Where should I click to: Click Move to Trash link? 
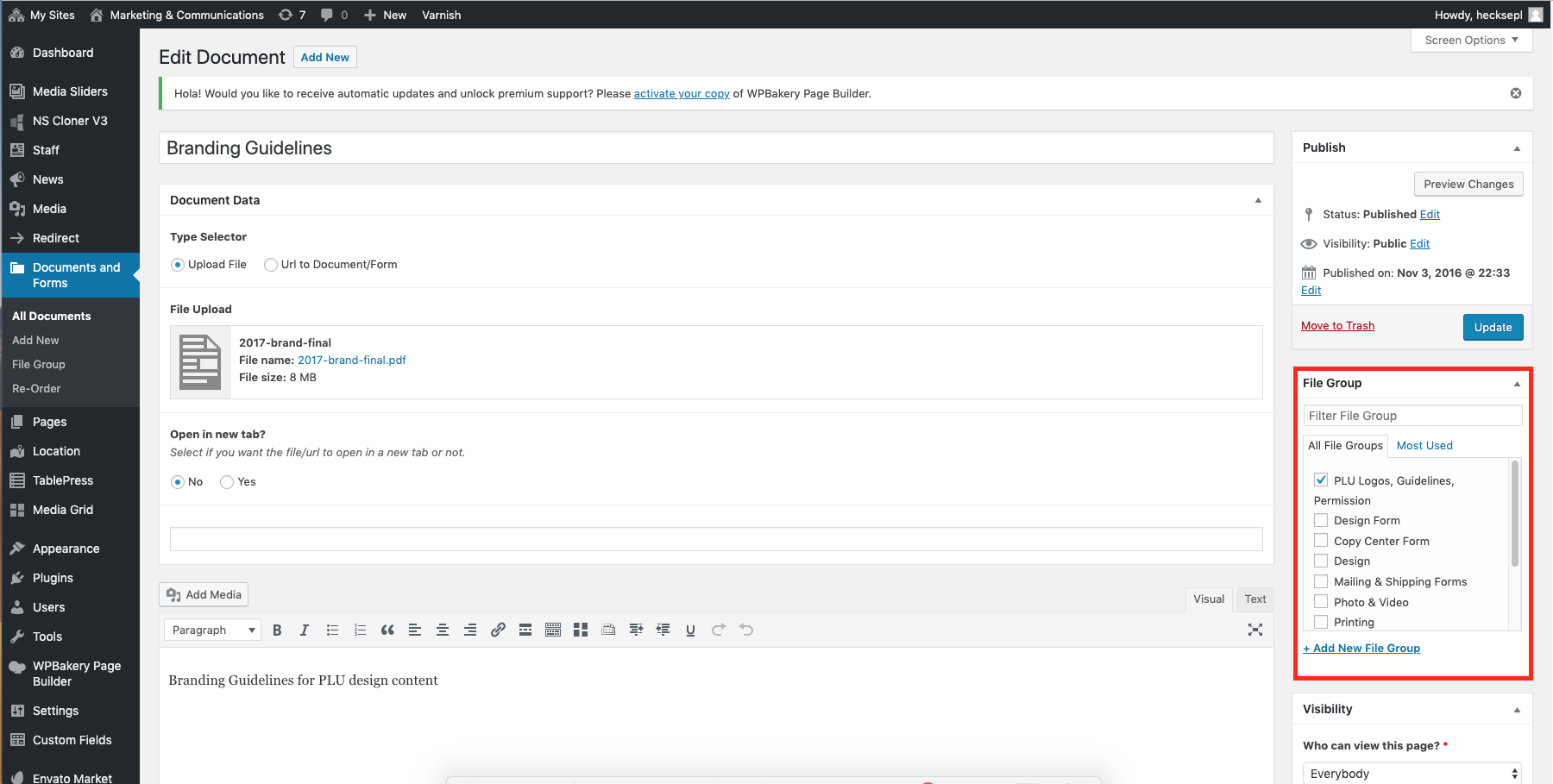1337,325
